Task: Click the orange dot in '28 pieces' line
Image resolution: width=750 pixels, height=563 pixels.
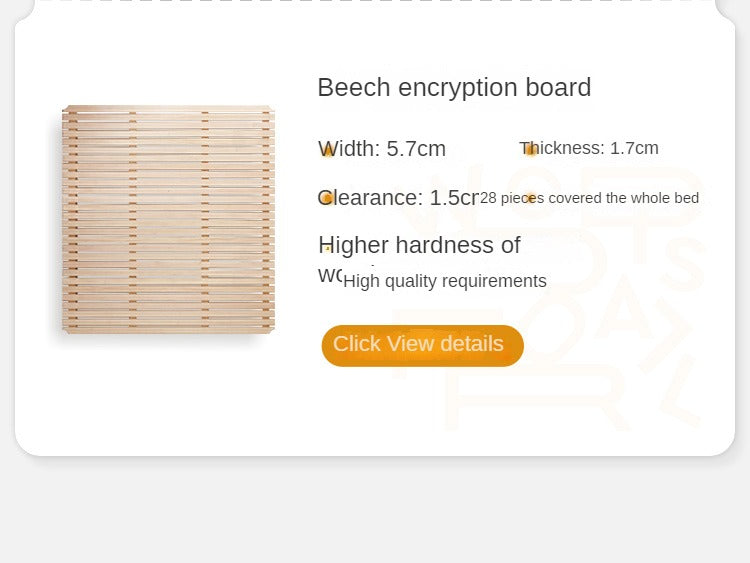Action: [531, 198]
